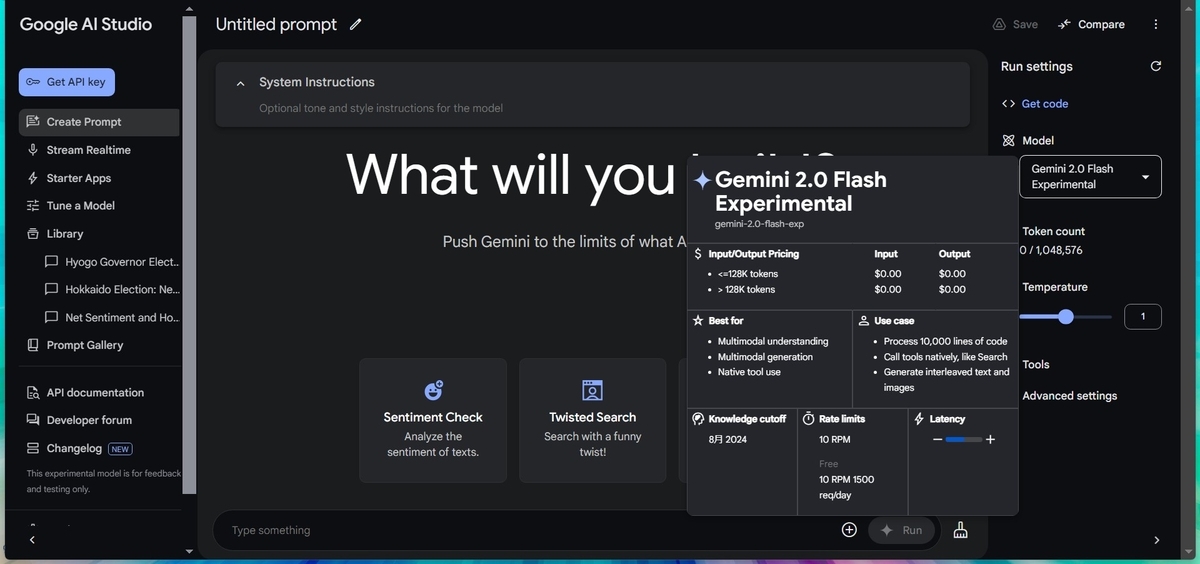This screenshot has height=564, width=1200.
Task: Click the Latency indicator bar in tooltip
Action: [964, 439]
